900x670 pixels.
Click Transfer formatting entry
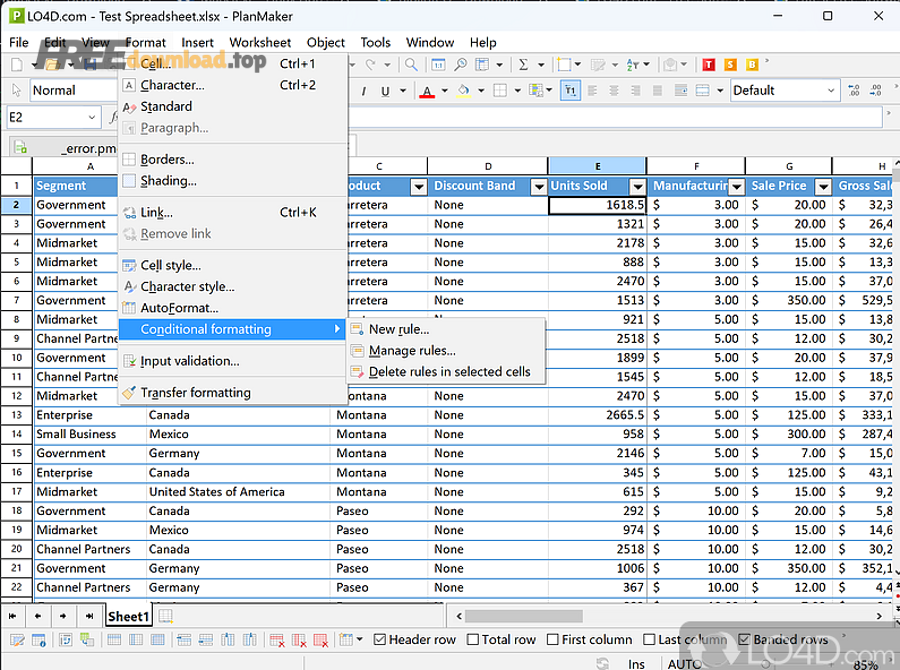[x=233, y=393]
